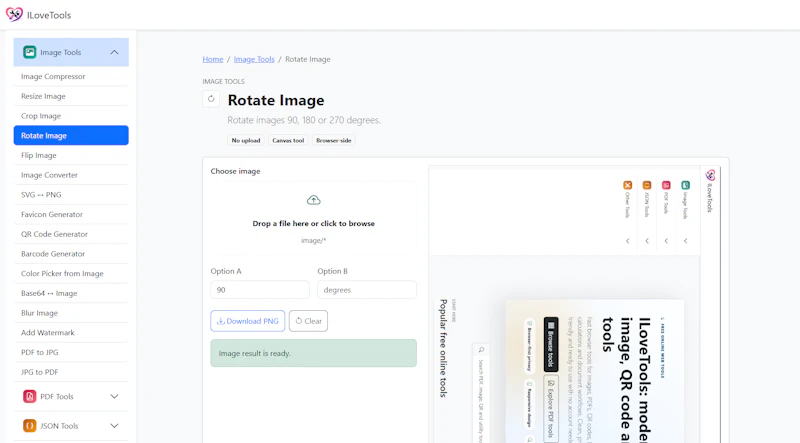Click the JSON Tools sidebar icon
The height and width of the screenshot is (443, 800).
30,426
